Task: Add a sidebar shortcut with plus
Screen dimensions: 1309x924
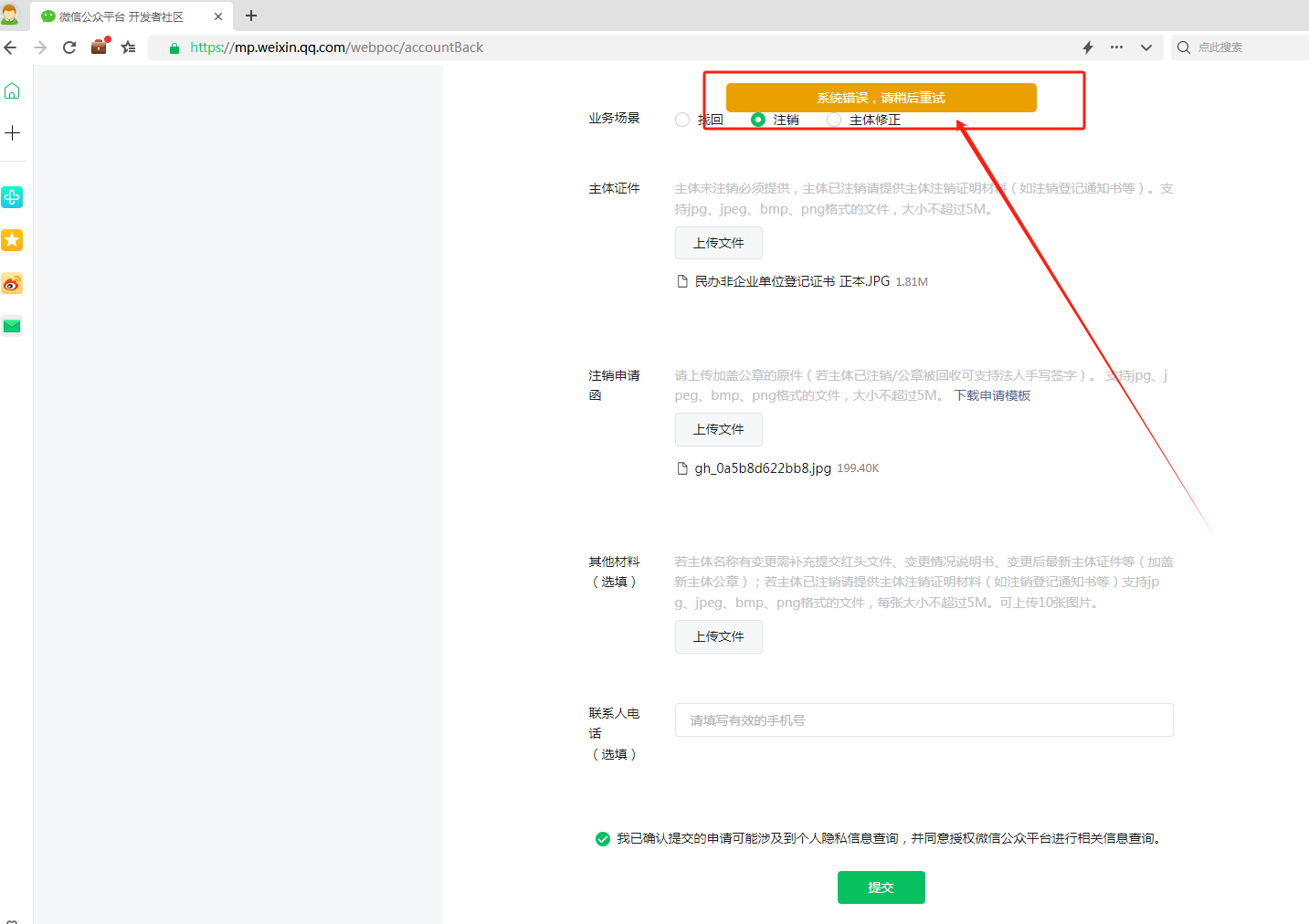Action: pos(12,133)
